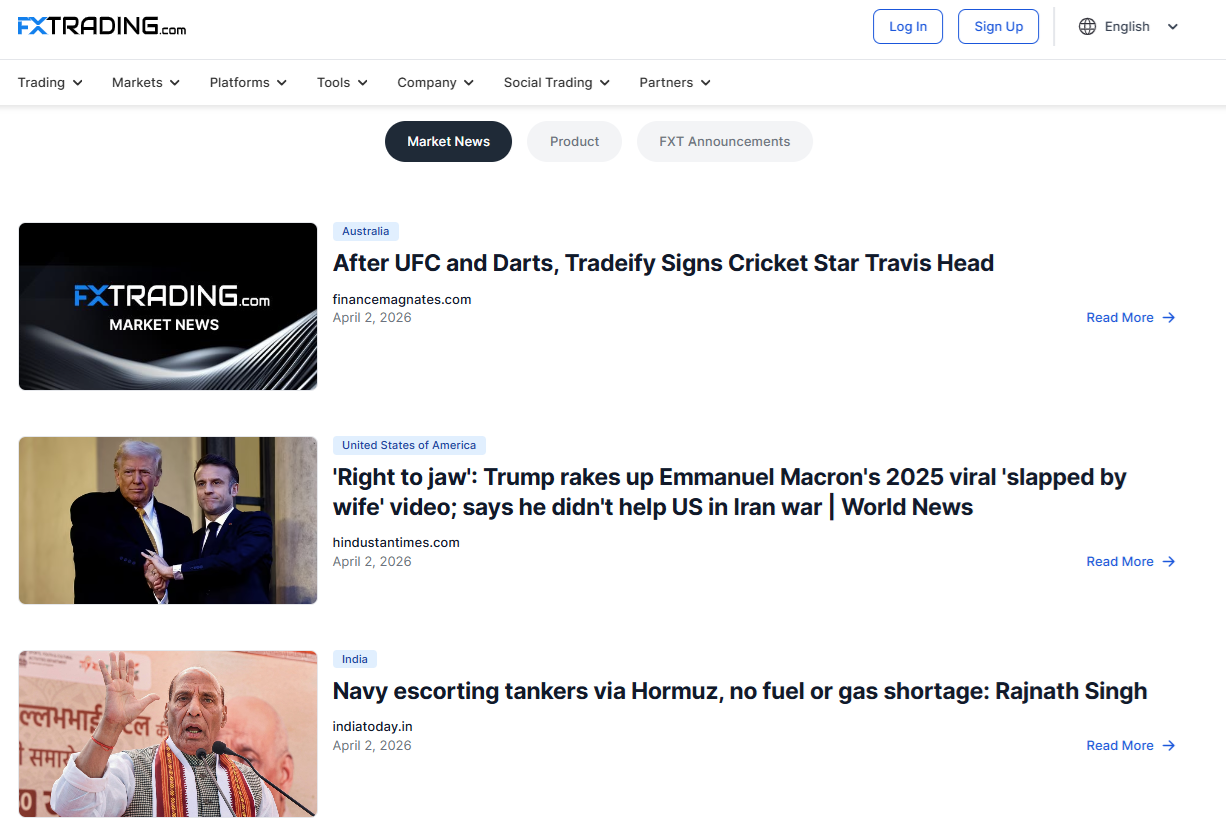Open the Platforms dropdown menu
This screenshot has width=1226, height=827.
coord(248,83)
